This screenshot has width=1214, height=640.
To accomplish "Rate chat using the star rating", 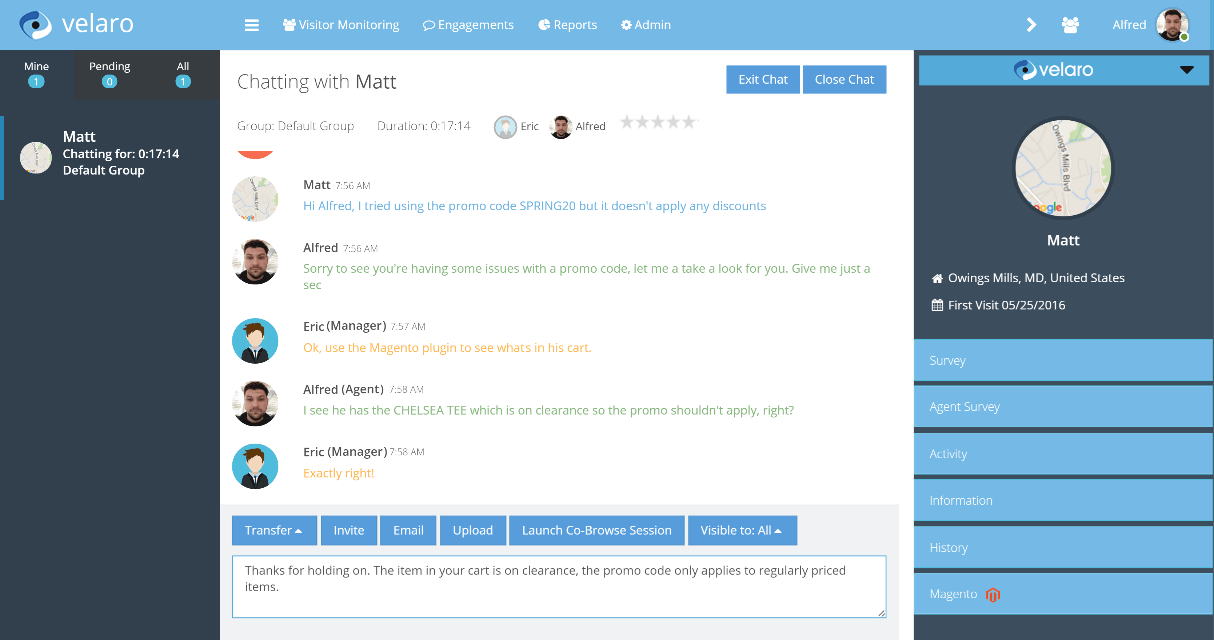I will tap(657, 122).
